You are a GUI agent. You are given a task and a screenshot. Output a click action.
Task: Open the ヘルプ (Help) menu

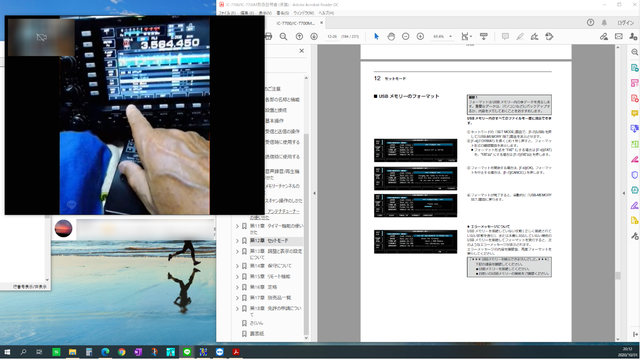click(326, 13)
